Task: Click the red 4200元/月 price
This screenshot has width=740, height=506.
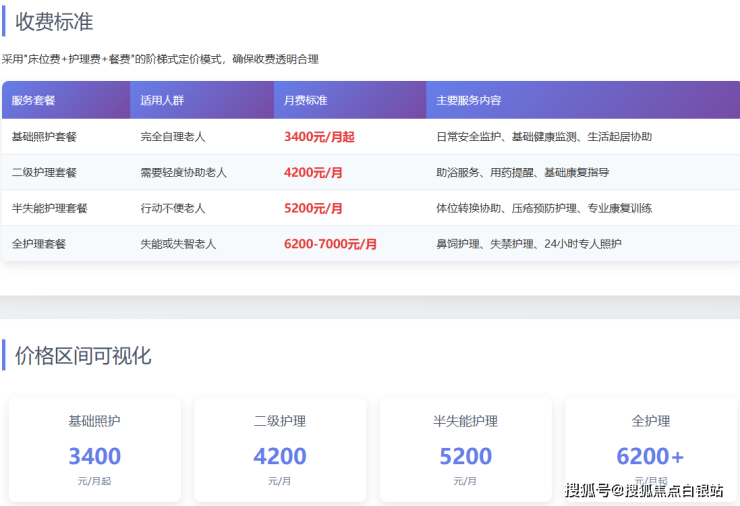Action: coord(313,173)
